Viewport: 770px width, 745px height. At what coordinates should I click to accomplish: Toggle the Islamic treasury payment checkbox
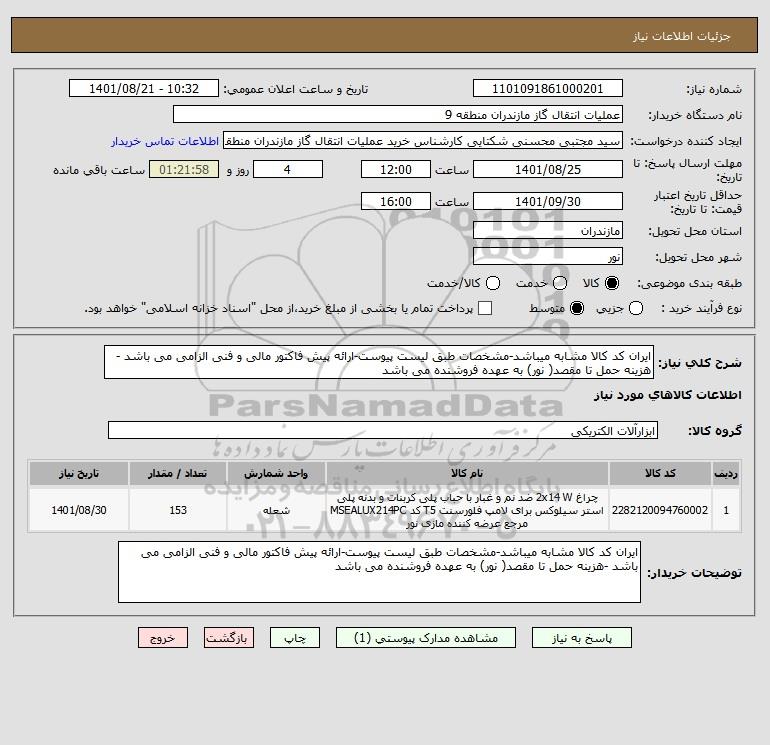[485, 308]
